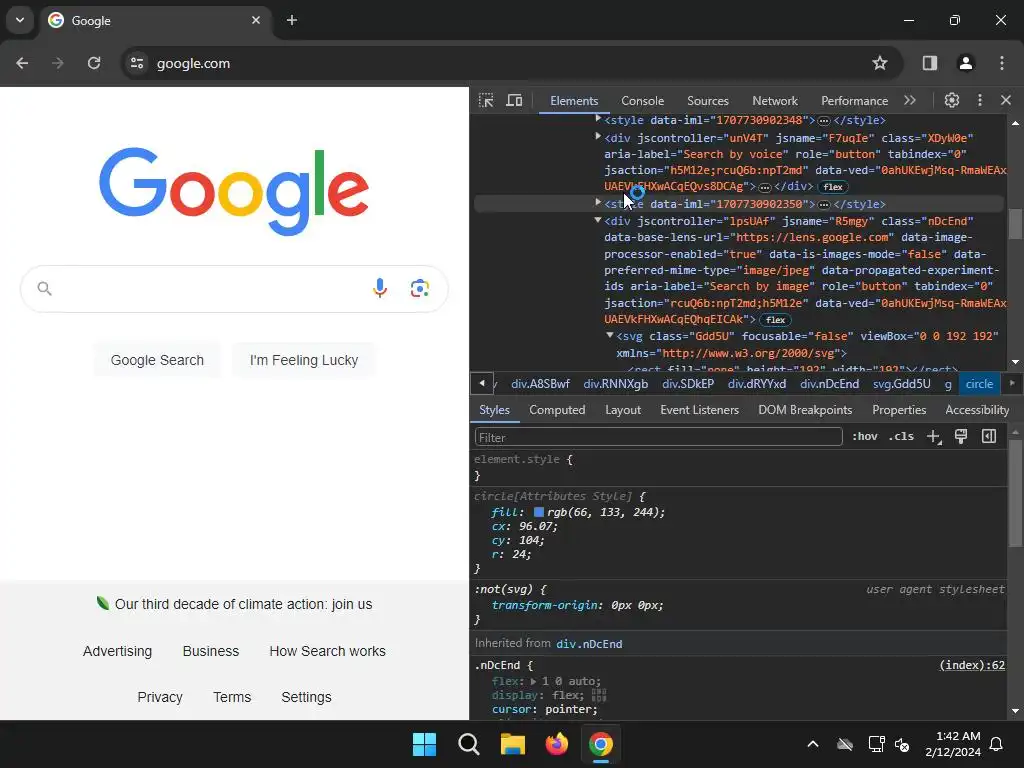This screenshot has height=768, width=1024.
Task: Reload the page
Action: click(x=94, y=63)
